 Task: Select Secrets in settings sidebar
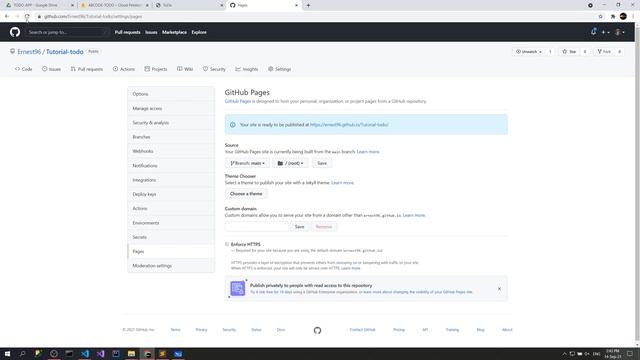(x=171, y=237)
